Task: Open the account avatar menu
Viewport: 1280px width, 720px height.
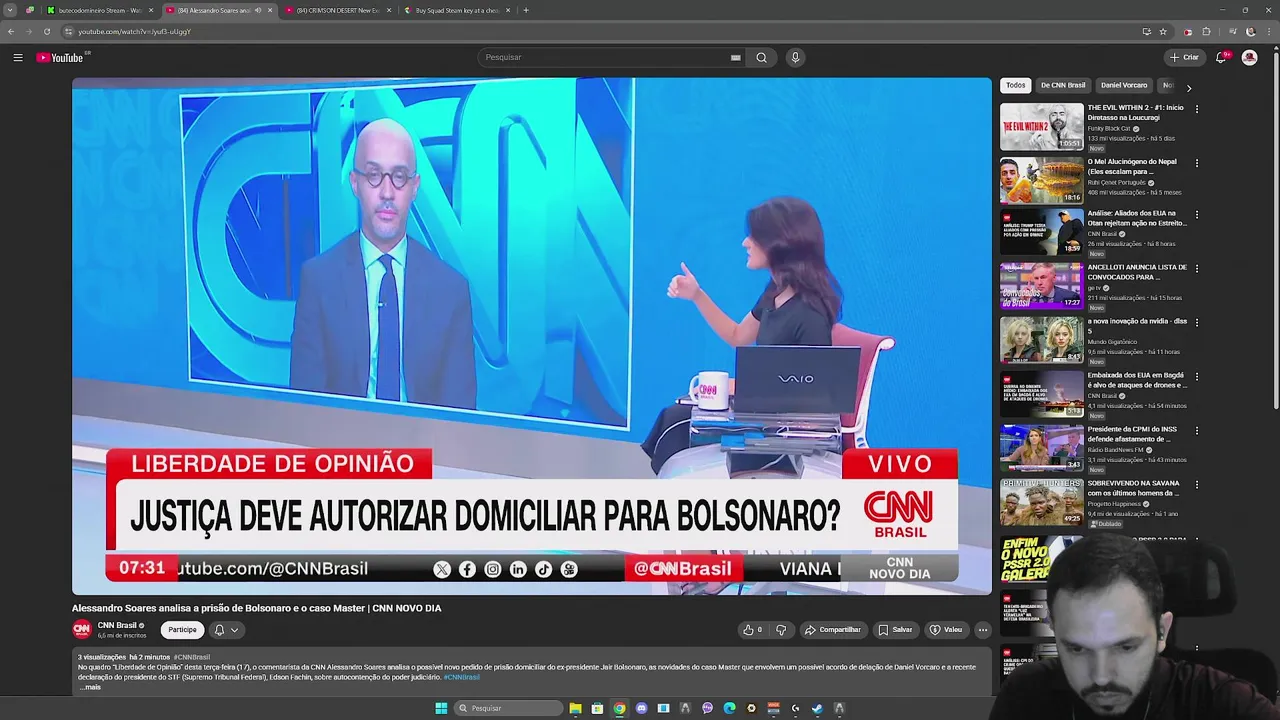Action: click(1249, 57)
